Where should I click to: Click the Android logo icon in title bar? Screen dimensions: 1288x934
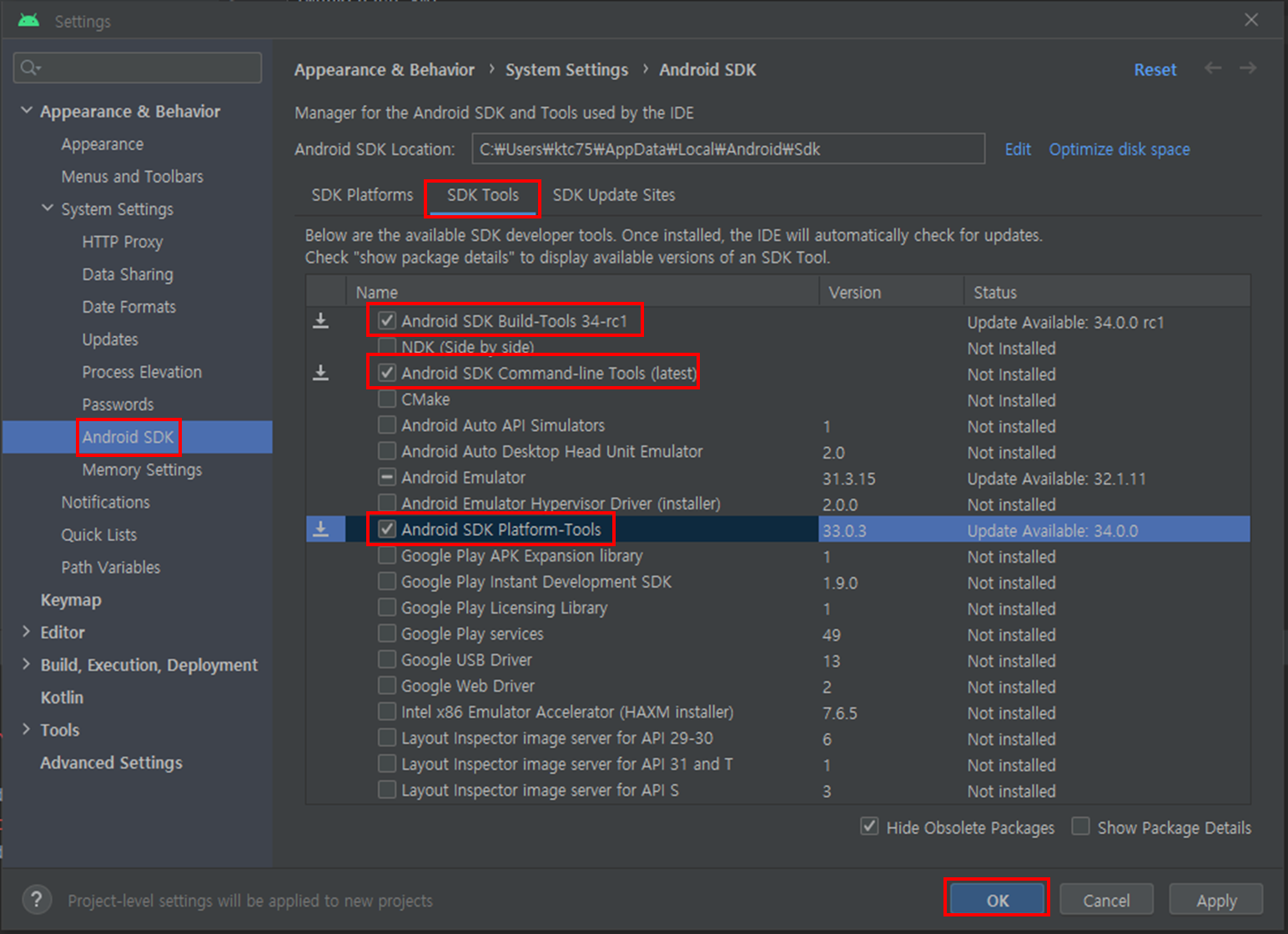[28, 20]
